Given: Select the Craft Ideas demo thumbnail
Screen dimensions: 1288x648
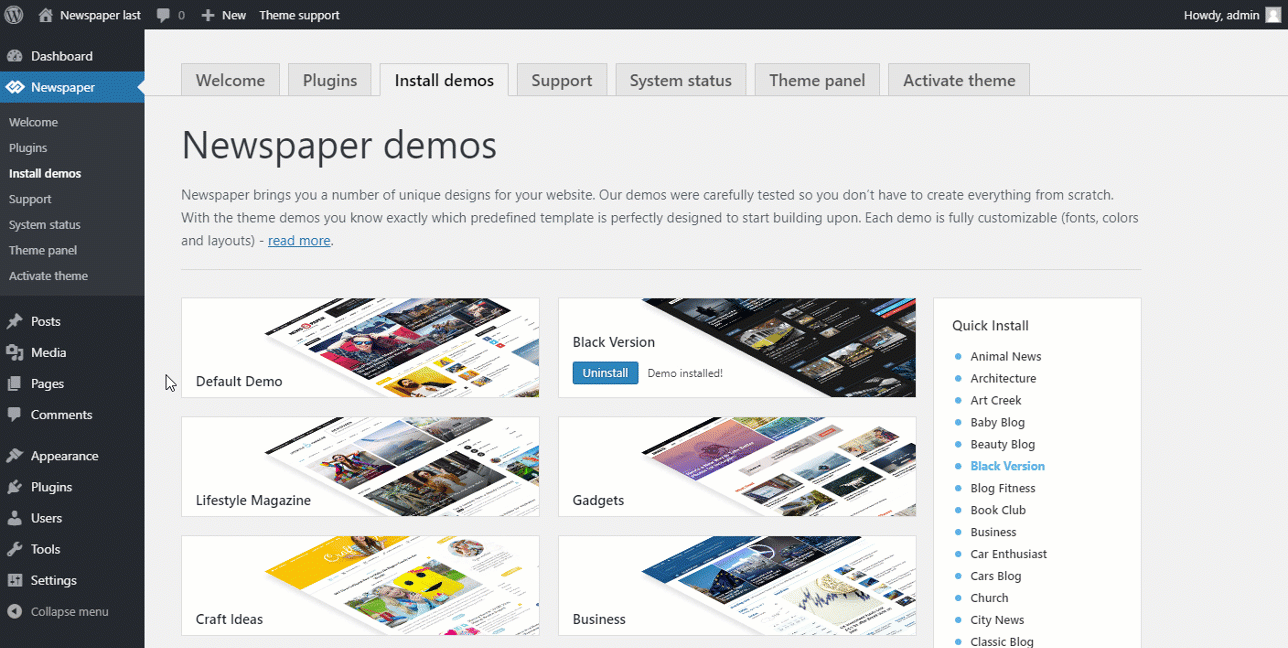Looking at the screenshot, I should 360,585.
